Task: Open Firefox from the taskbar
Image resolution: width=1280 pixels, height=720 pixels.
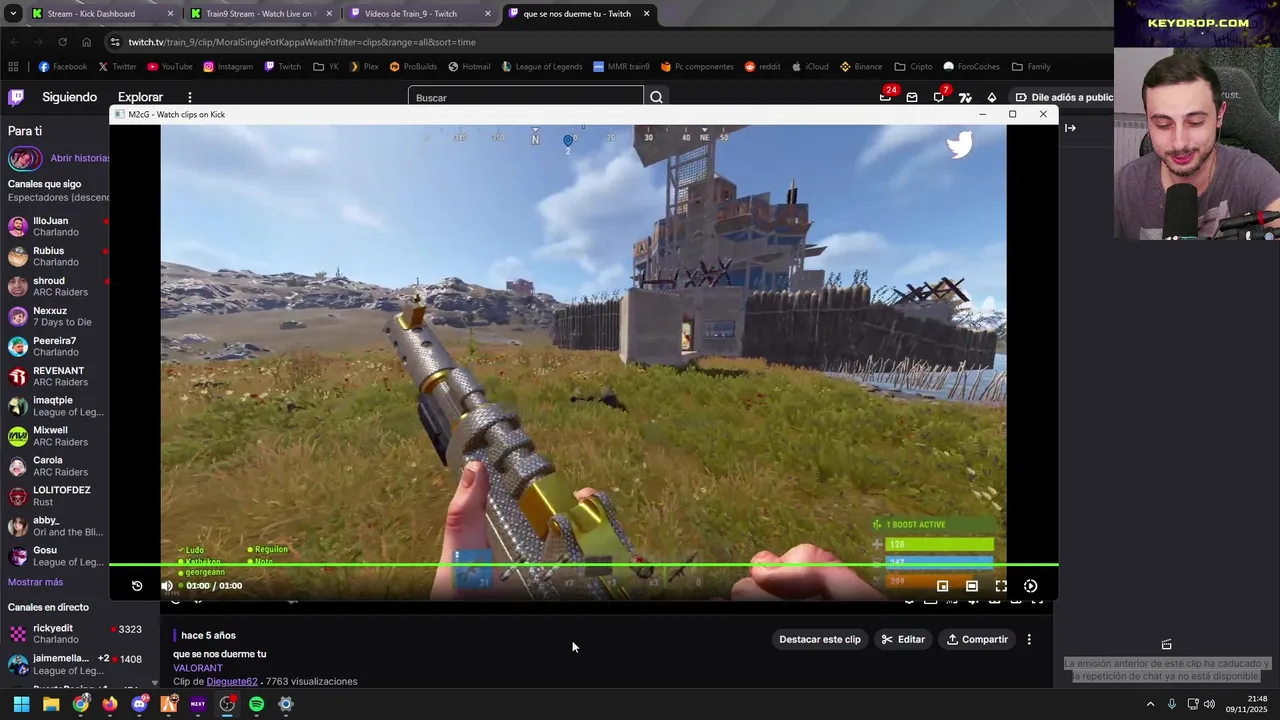Action: 109,704
